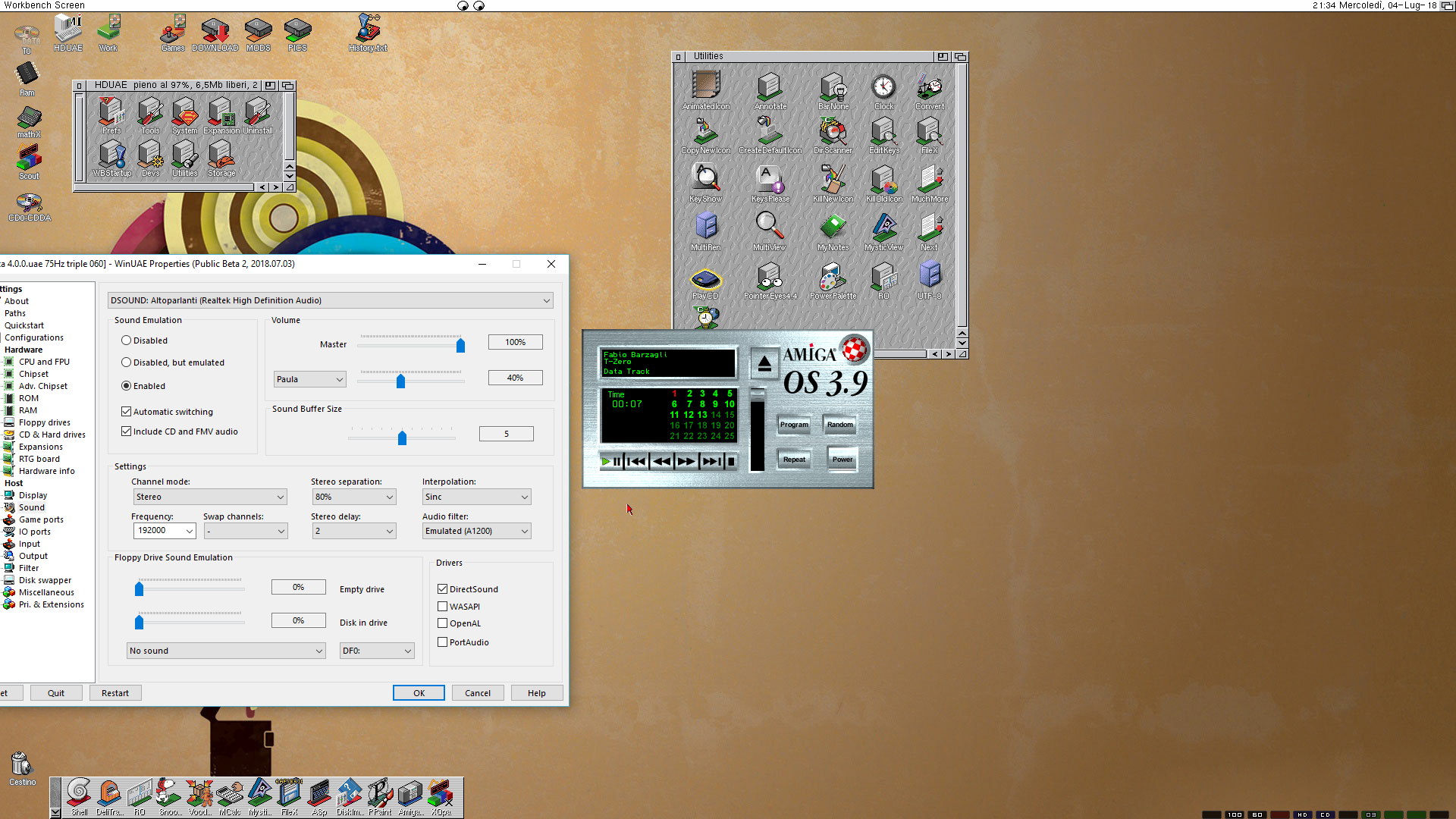
Task: Click Cancel in WinUAE Properties
Action: (478, 693)
